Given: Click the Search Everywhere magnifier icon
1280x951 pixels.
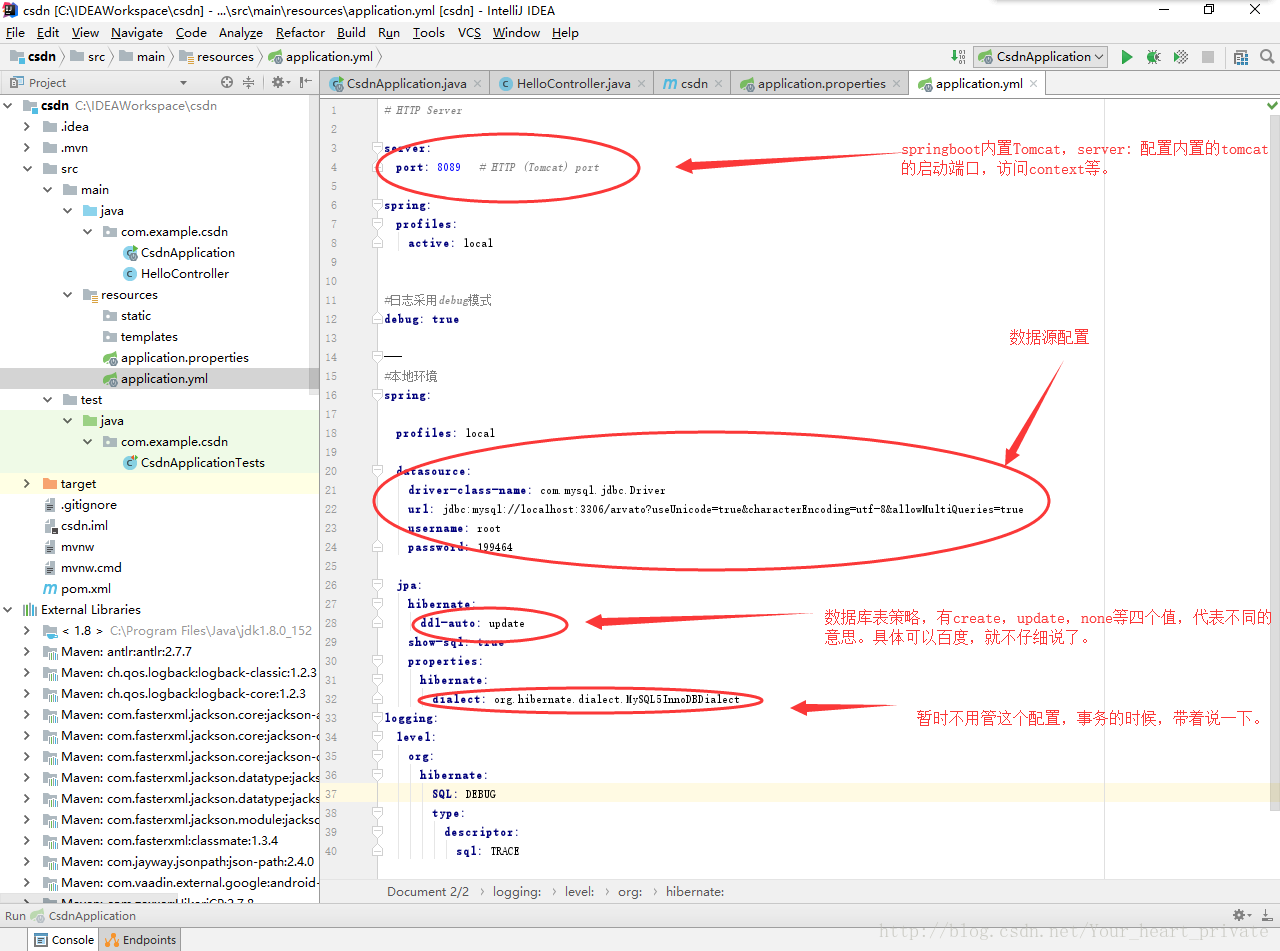Looking at the screenshot, I should [1267, 57].
